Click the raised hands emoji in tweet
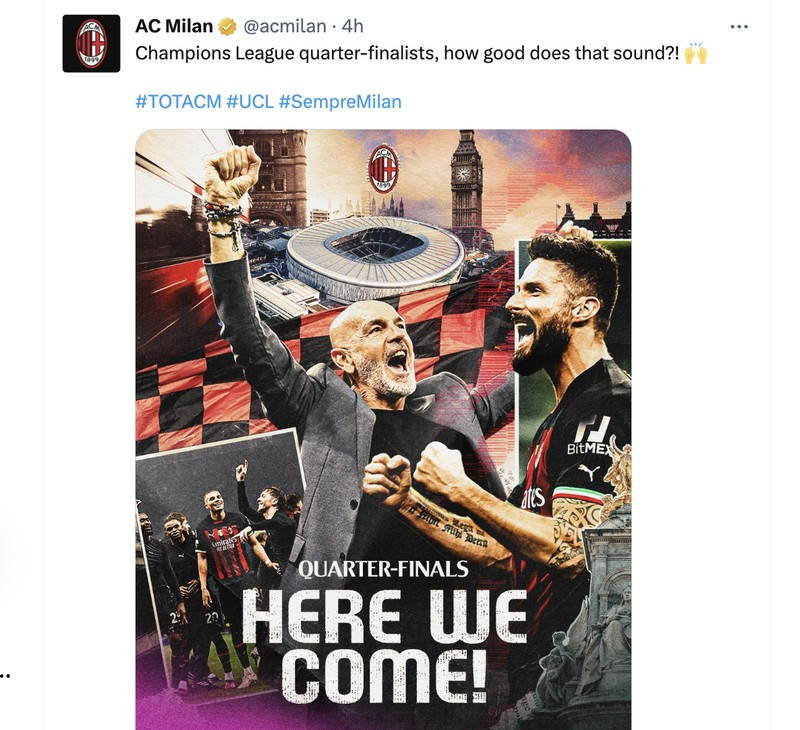Viewport: 800px width, 730px height. (x=695, y=54)
